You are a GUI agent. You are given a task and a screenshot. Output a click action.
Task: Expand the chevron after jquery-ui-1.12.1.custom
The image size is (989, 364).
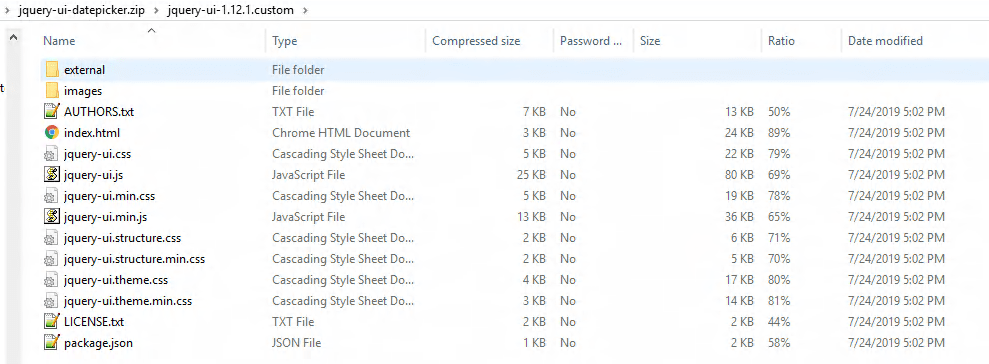pyautogui.click(x=306, y=10)
